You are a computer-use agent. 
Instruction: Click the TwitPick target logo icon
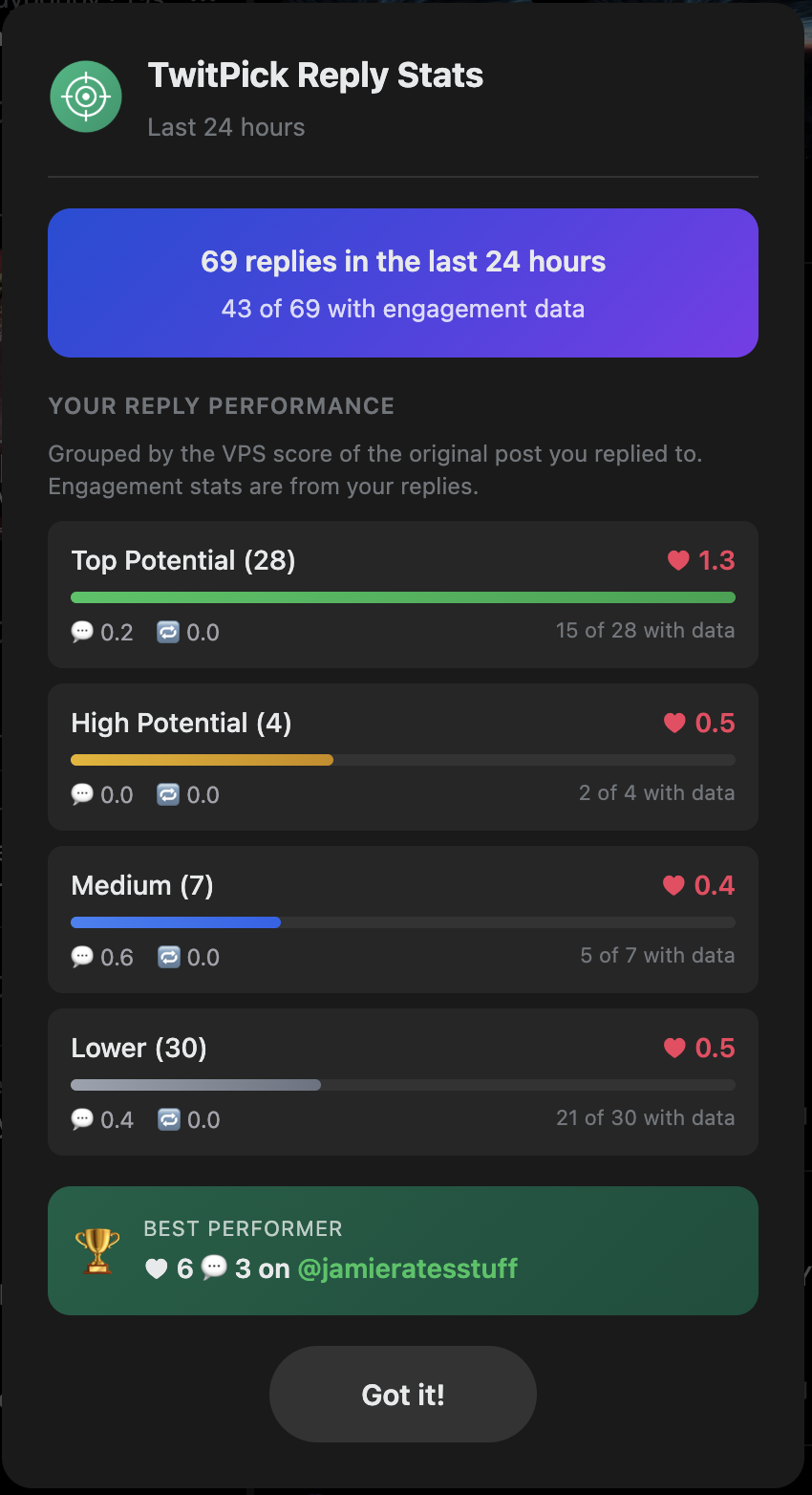tap(86, 97)
